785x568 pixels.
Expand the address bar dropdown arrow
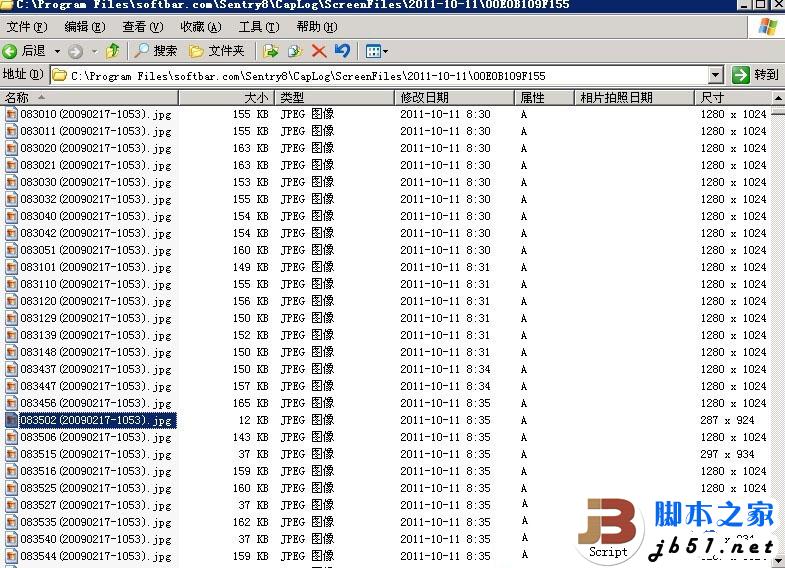click(716, 76)
